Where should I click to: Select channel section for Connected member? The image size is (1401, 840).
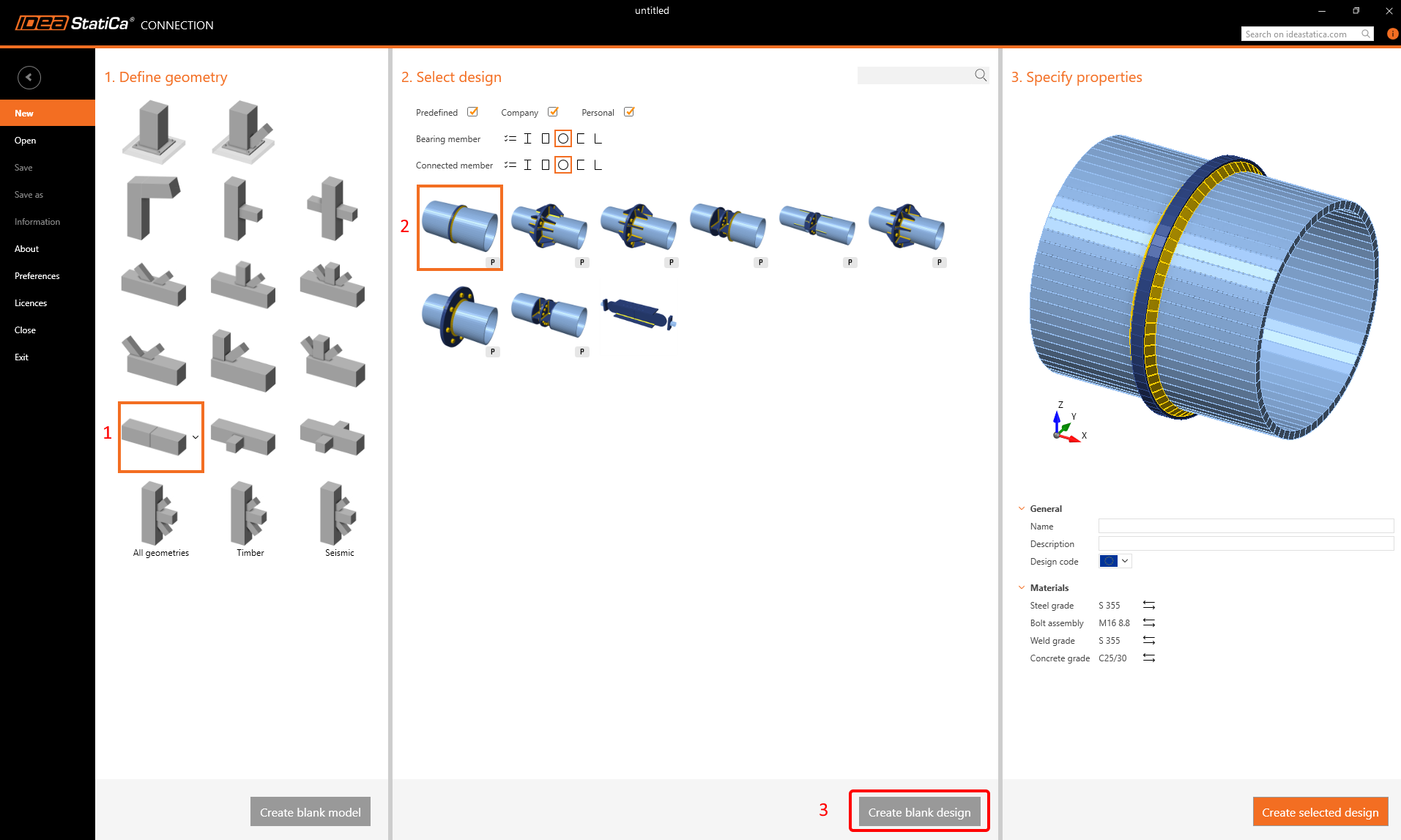(x=581, y=165)
